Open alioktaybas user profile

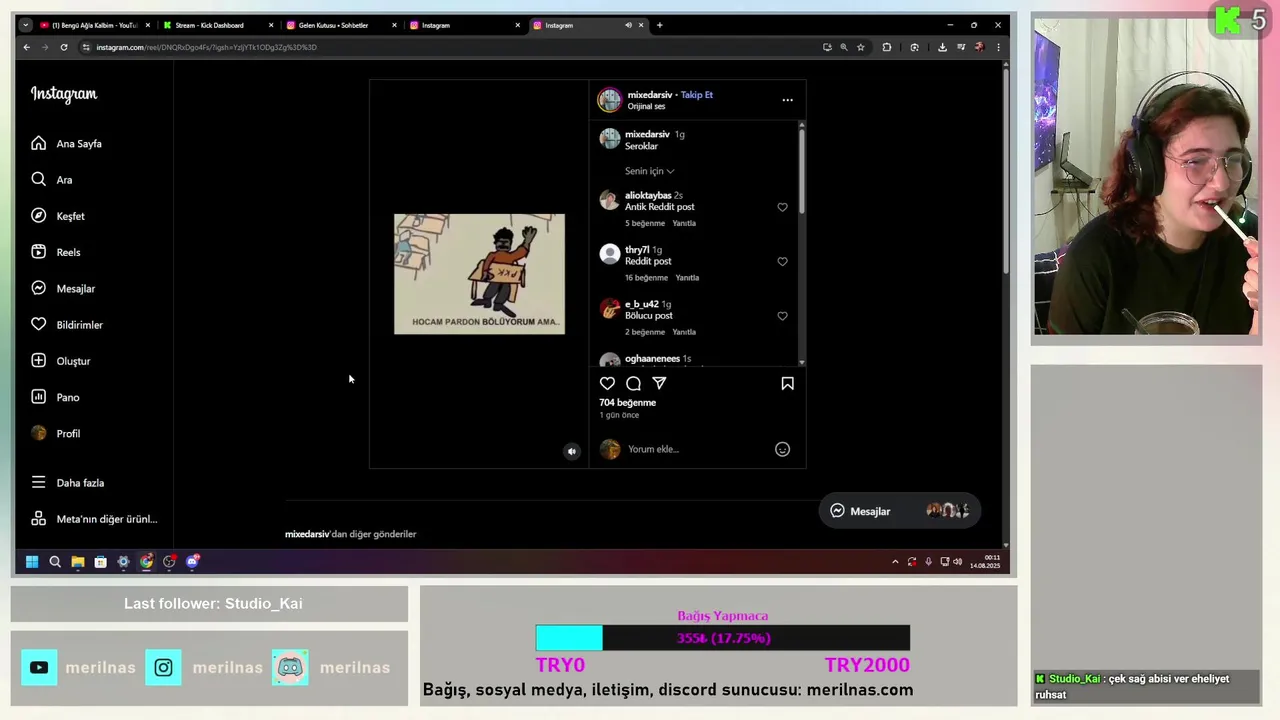(x=648, y=196)
